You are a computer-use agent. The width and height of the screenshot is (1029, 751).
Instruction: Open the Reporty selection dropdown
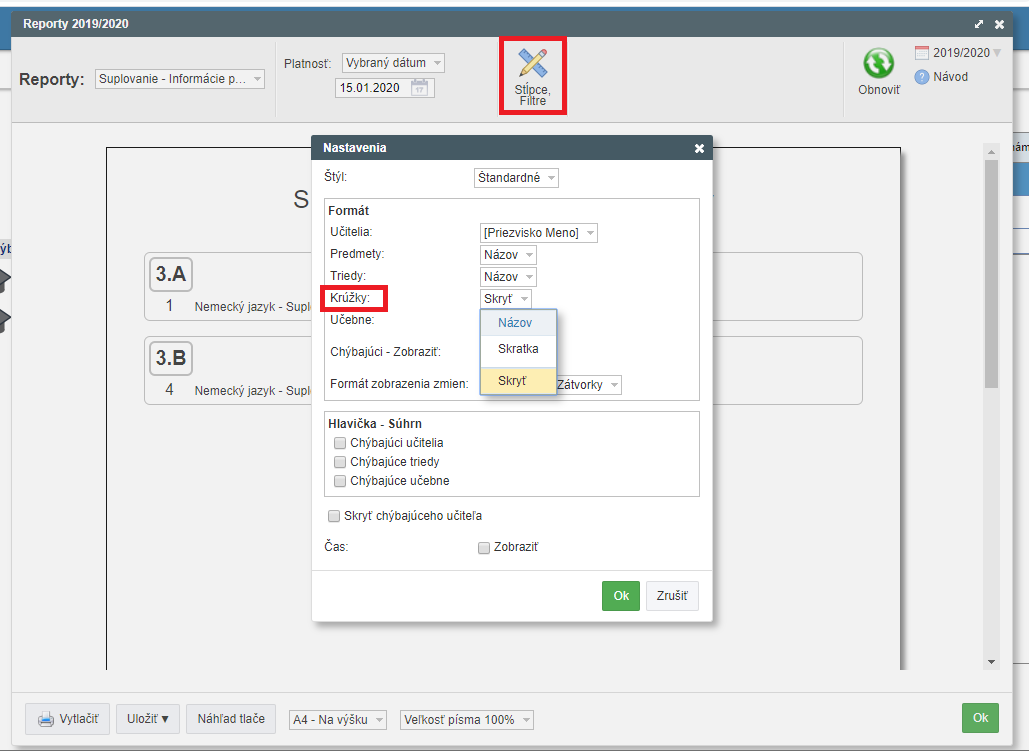click(180, 79)
